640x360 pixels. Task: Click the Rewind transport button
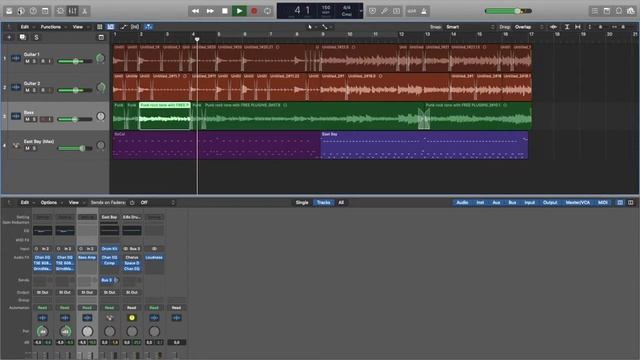(x=196, y=11)
